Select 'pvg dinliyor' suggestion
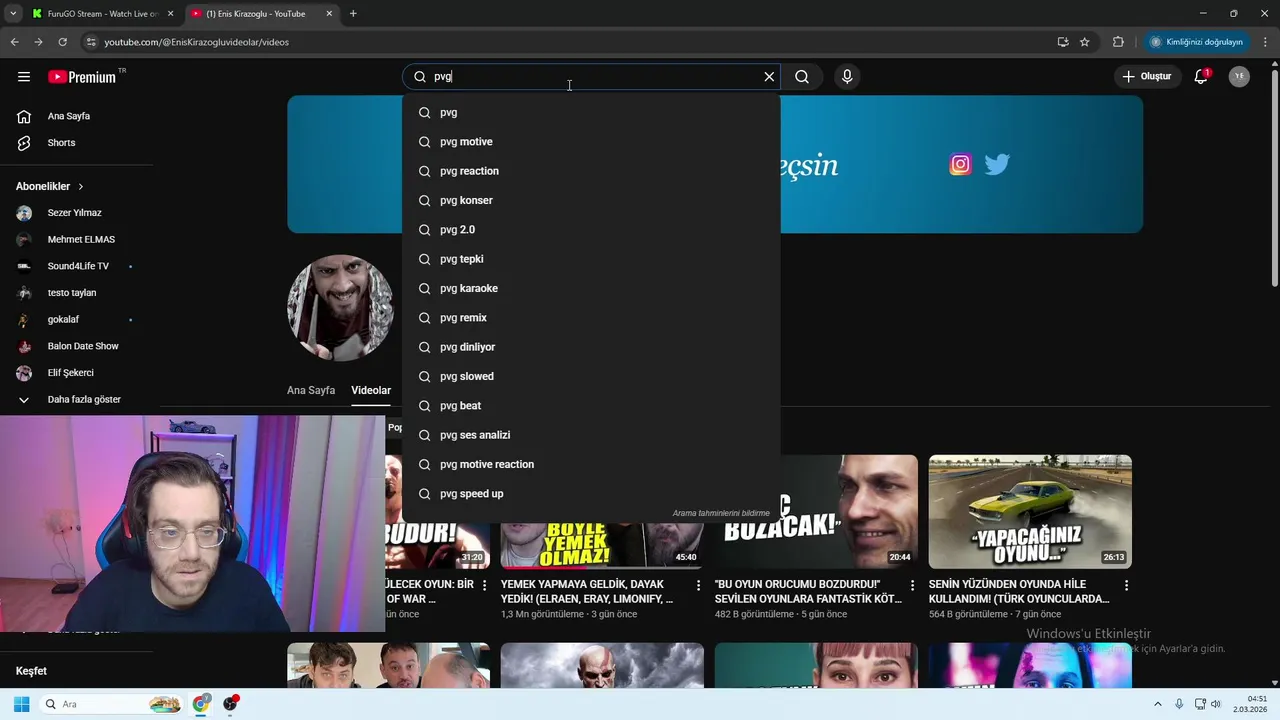The image size is (1280, 720). tap(591, 347)
